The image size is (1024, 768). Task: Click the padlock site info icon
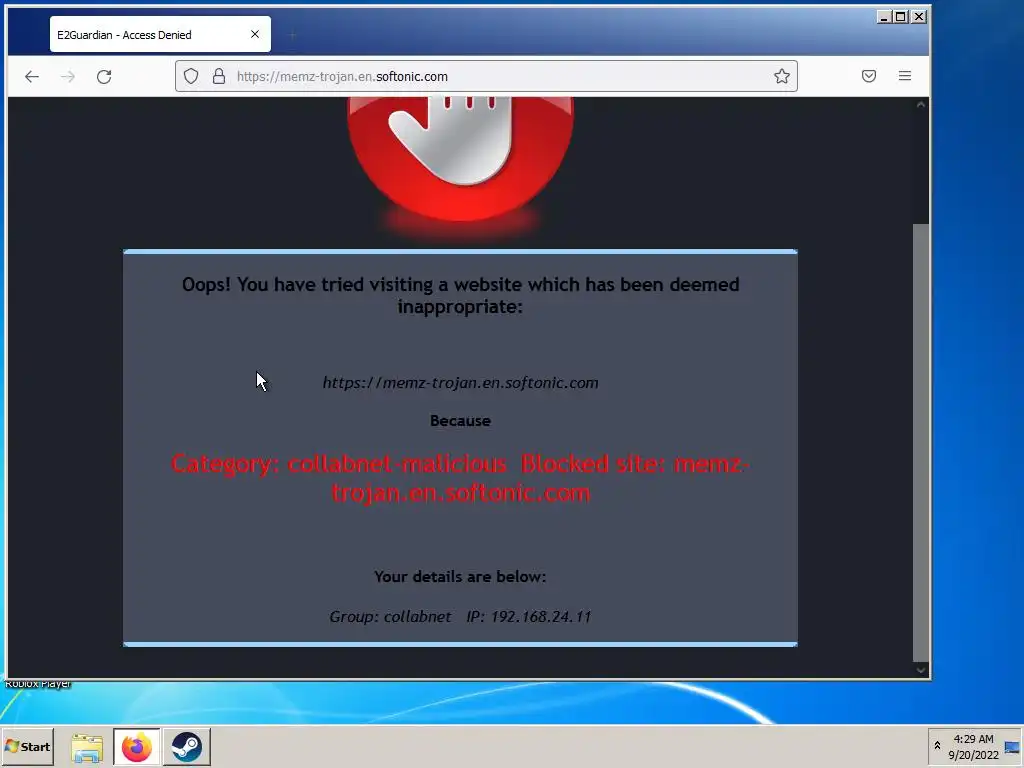[219, 76]
